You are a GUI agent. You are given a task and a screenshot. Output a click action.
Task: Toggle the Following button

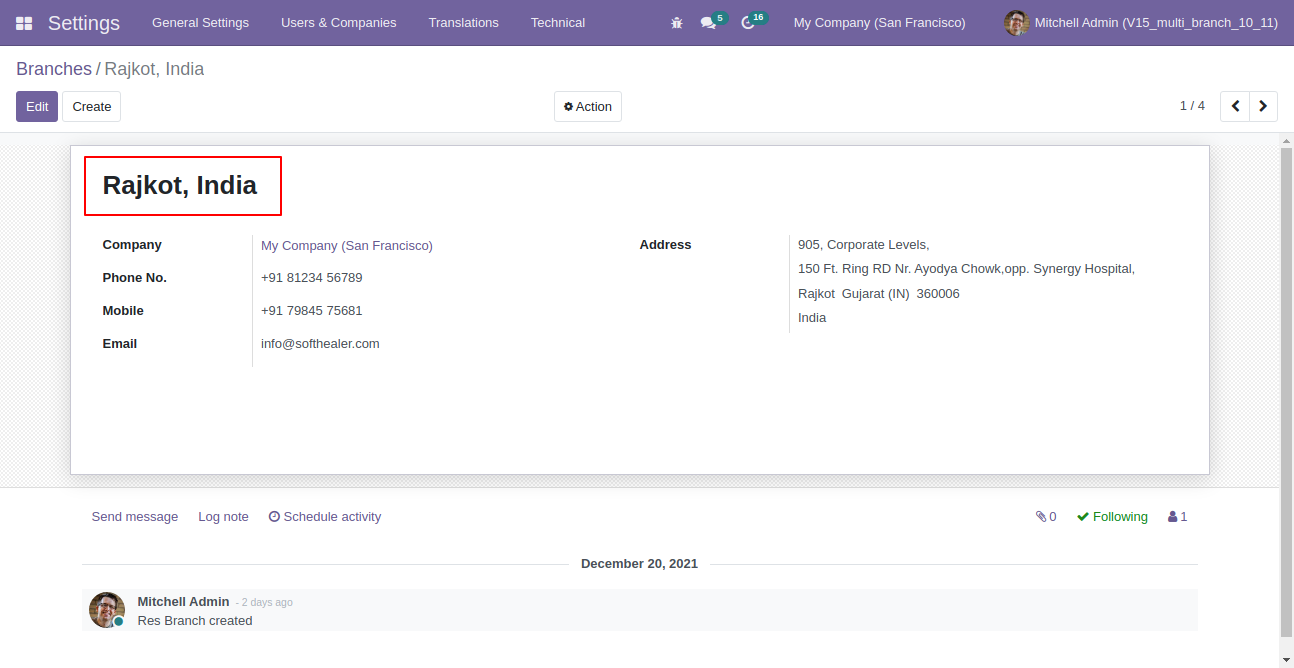point(1112,517)
